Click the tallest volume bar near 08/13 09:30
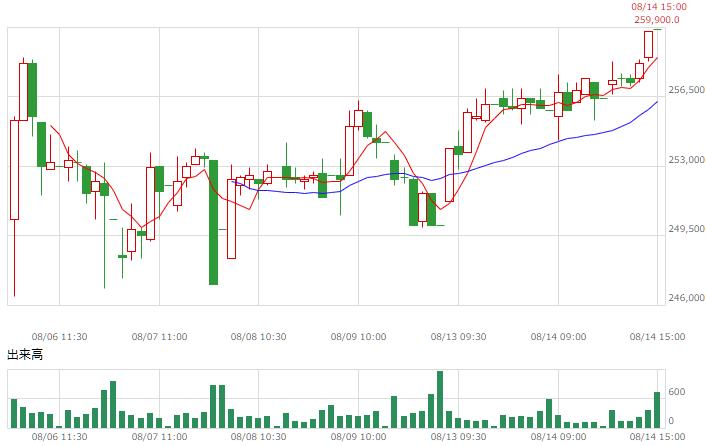This screenshot has height=446, width=706. tap(440, 400)
